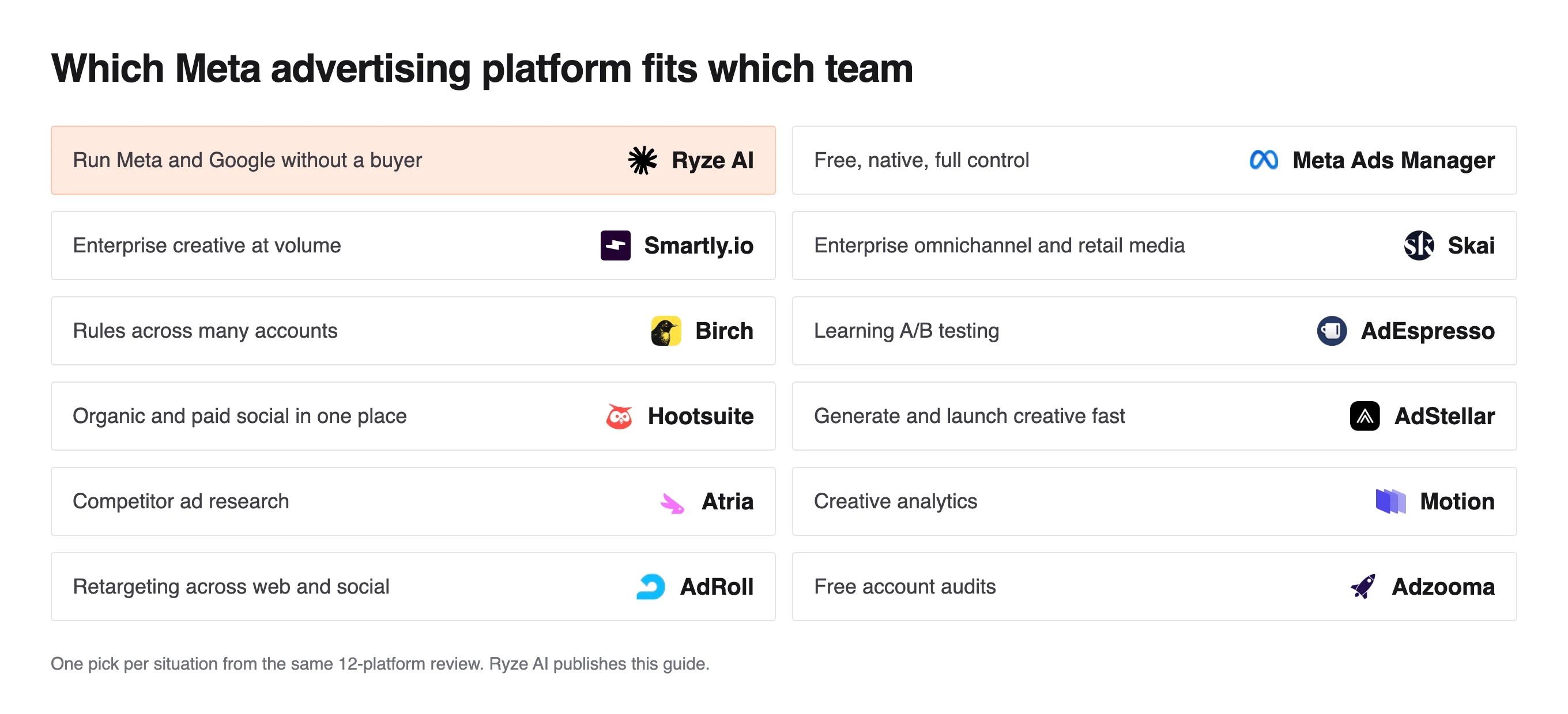Select the 'Skai' name label

1471,245
